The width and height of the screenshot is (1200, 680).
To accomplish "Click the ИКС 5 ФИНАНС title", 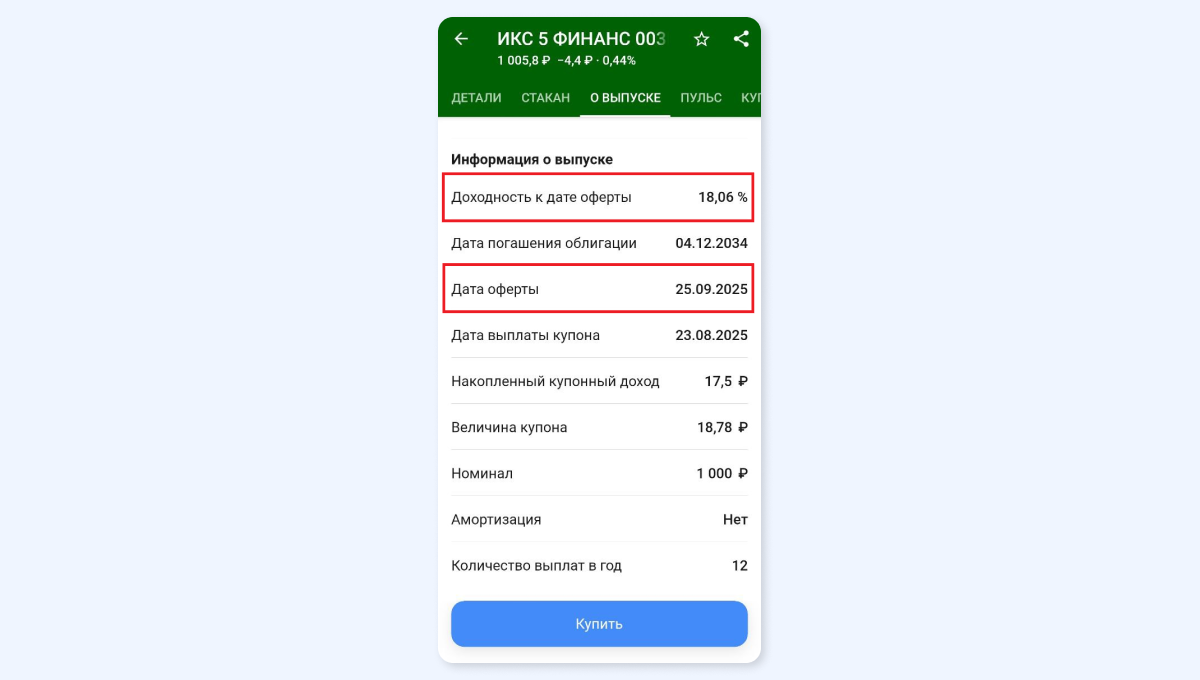I will (581, 39).
